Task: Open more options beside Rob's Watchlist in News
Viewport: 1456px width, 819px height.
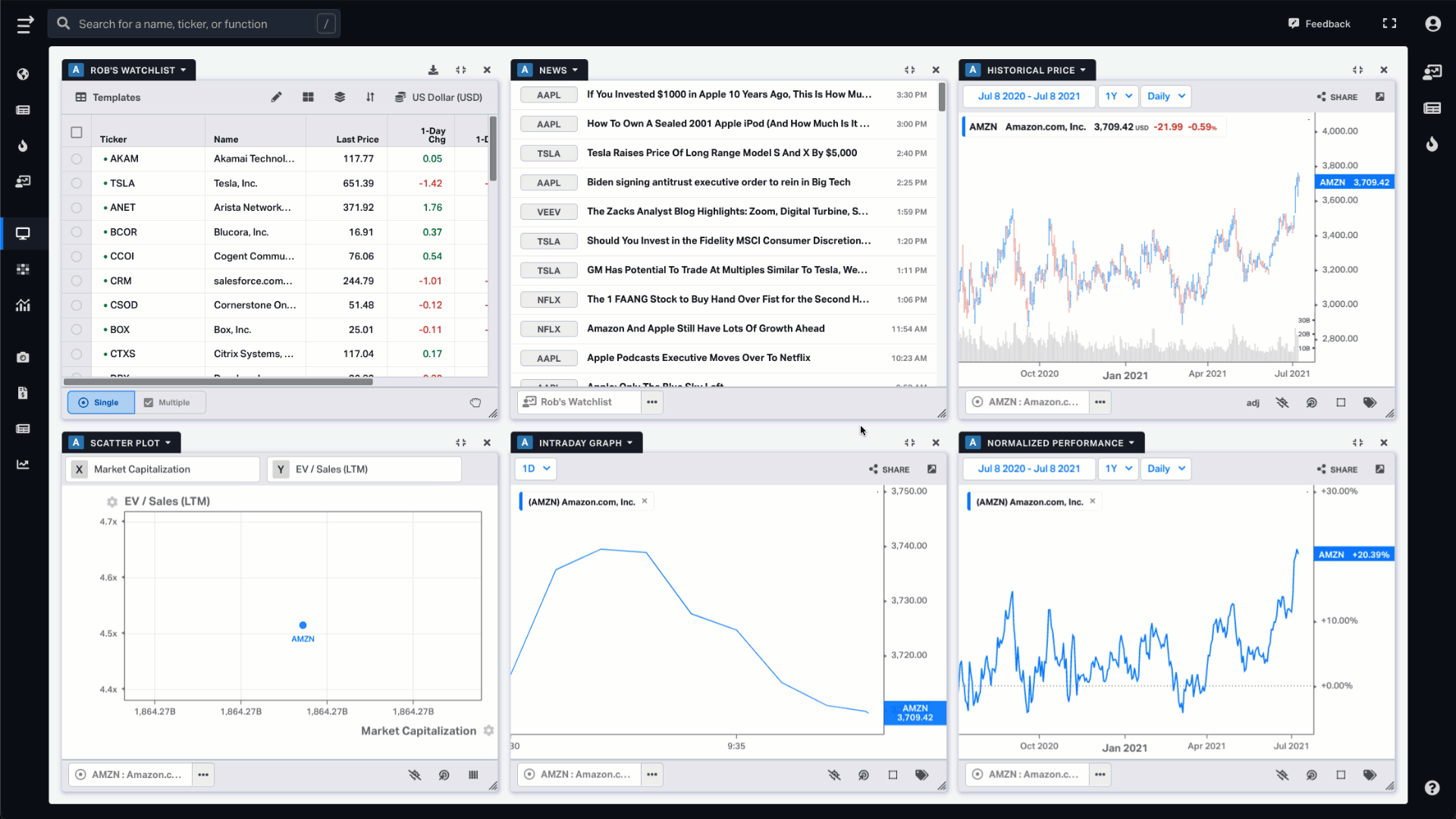Action: [x=651, y=402]
